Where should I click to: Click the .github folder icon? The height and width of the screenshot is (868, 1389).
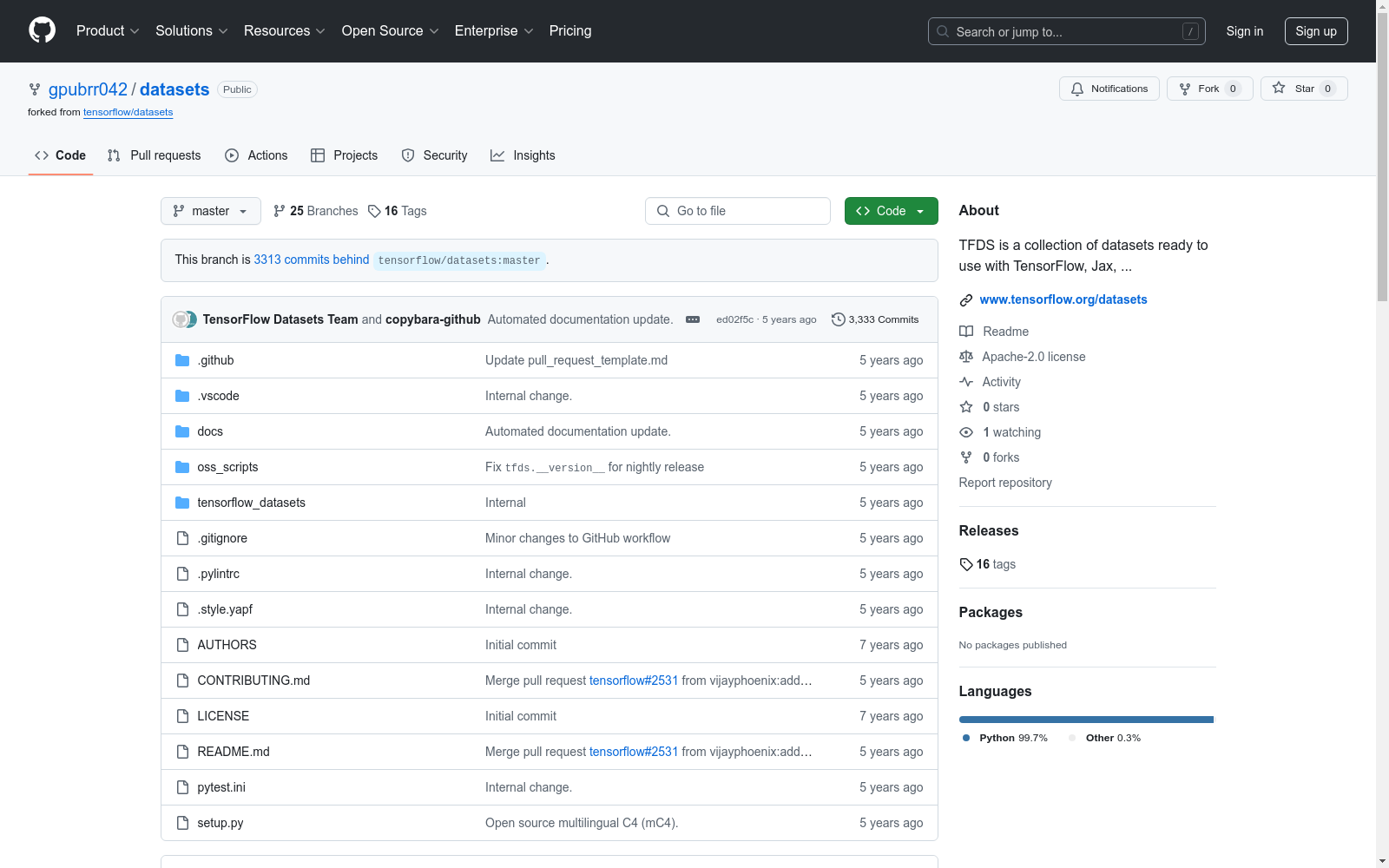pyautogui.click(x=182, y=360)
